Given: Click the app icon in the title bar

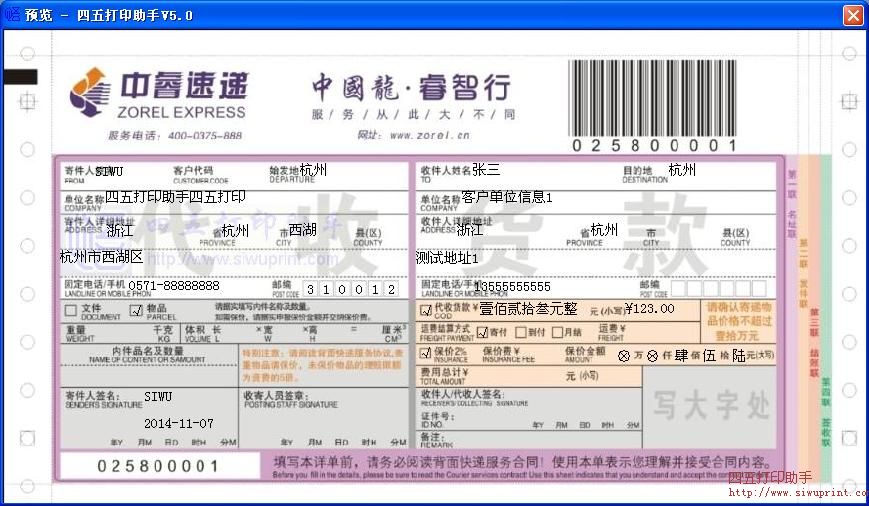Looking at the screenshot, I should pyautogui.click(x=12, y=14).
